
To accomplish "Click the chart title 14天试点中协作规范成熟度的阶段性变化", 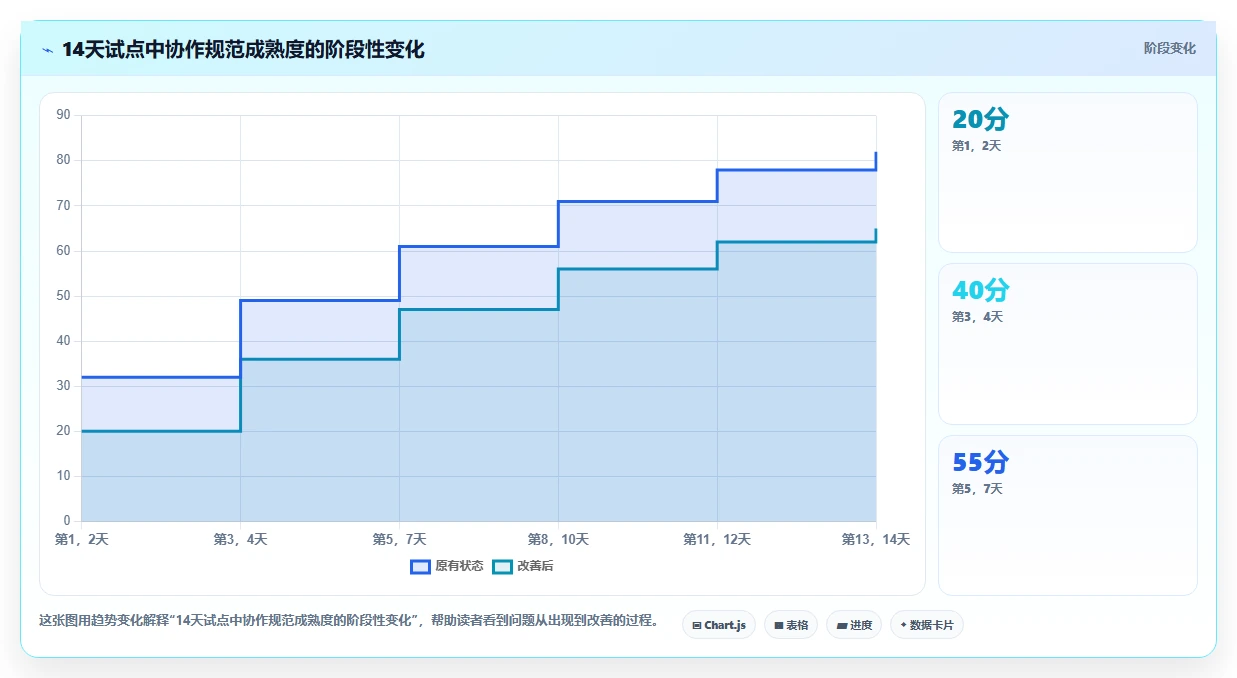I will point(243,50).
